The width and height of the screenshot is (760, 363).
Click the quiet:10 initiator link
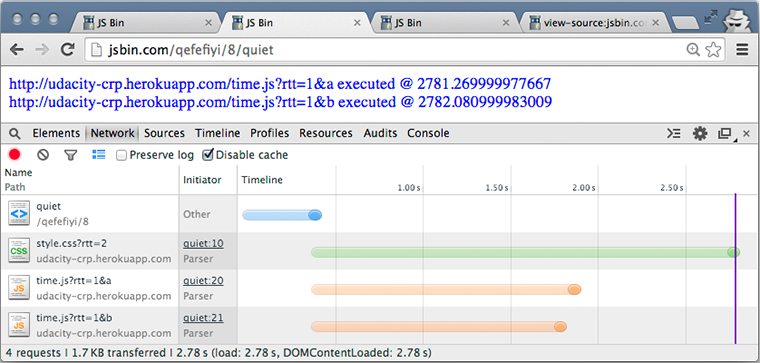[203, 244]
